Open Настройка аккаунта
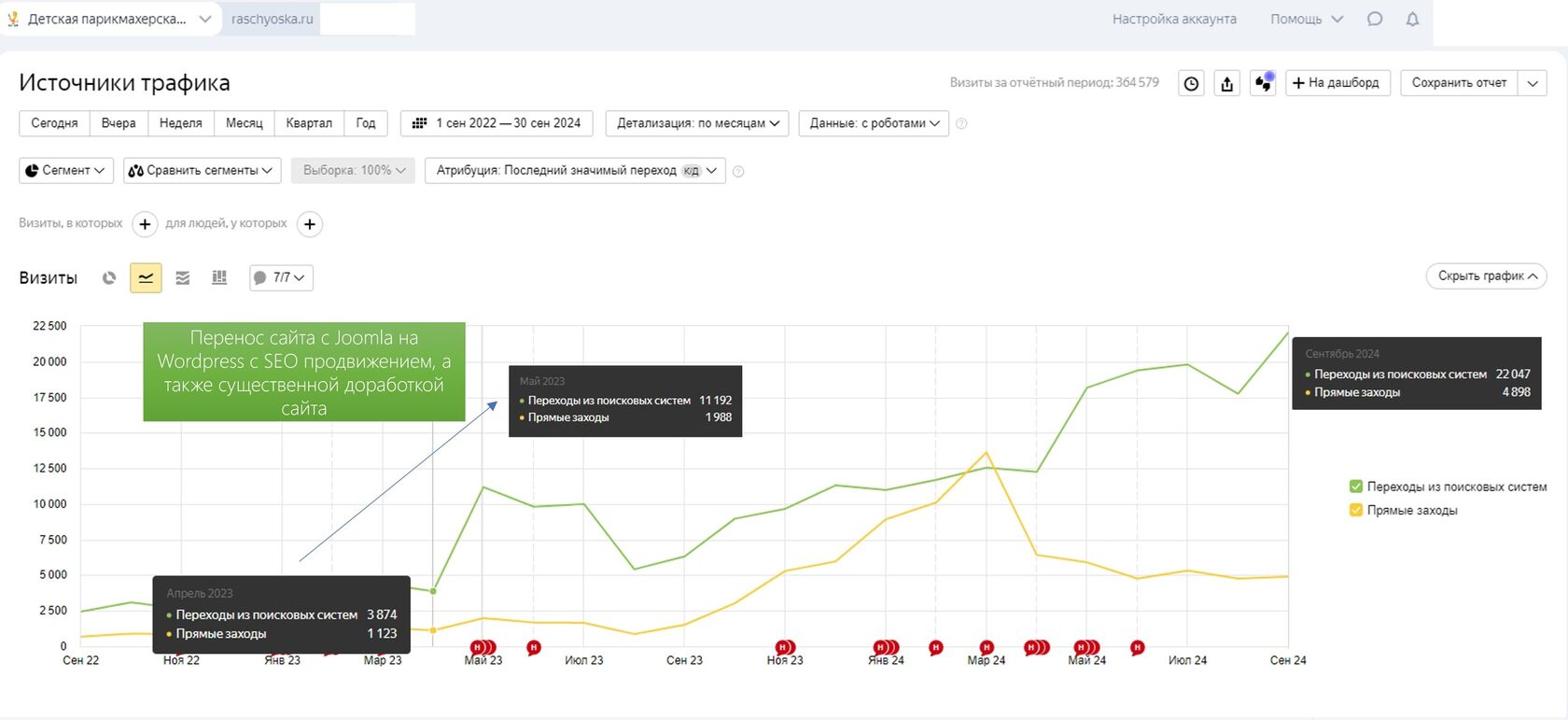 click(x=1174, y=19)
